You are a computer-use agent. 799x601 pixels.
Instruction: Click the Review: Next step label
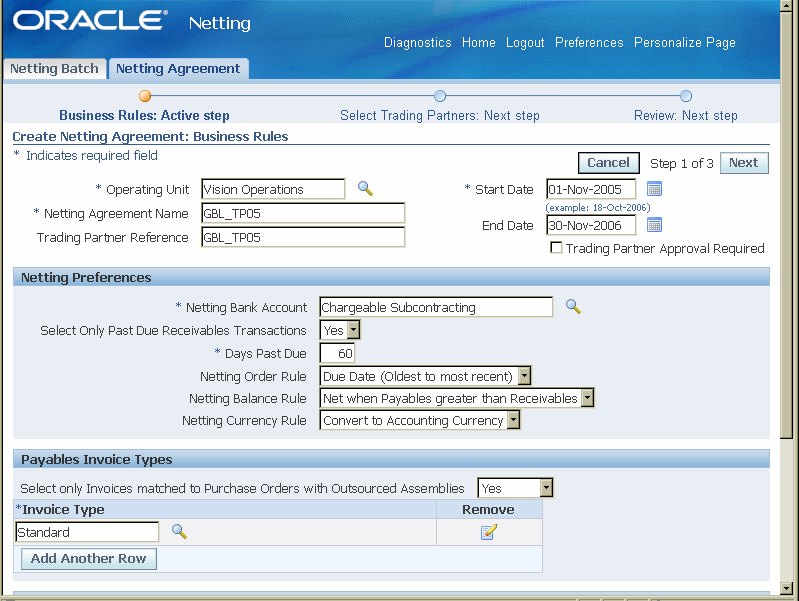pos(686,115)
